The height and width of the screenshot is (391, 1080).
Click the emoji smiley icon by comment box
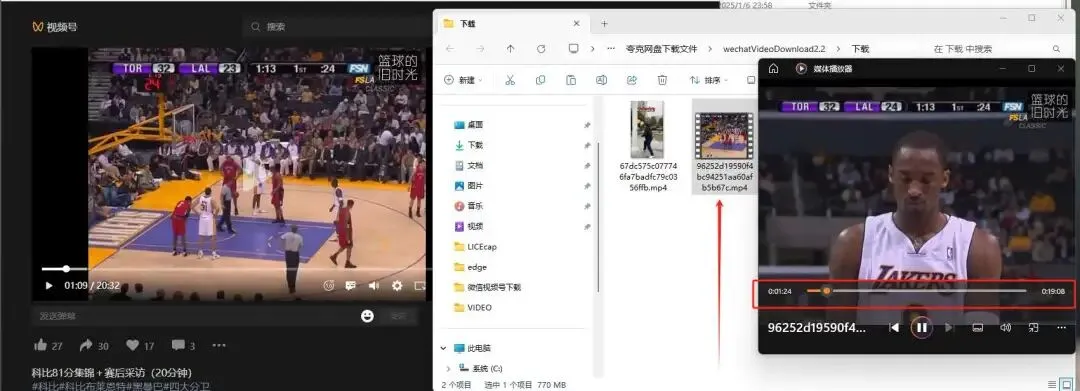367,316
